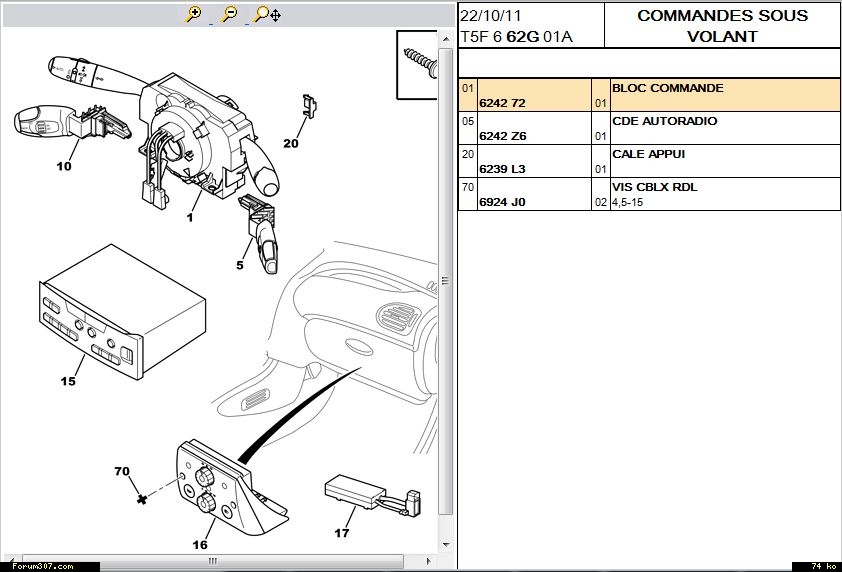Click part label 10 in diagram
This screenshot has height=572, width=842.
64,166
